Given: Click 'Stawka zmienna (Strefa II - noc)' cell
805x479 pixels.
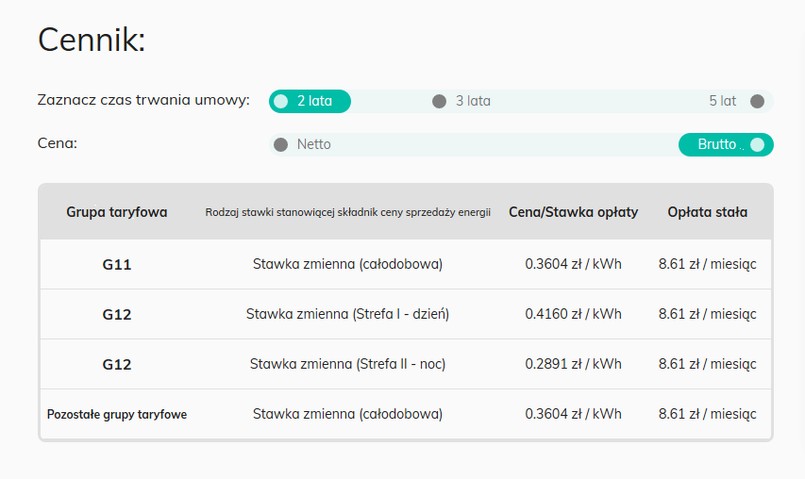Looking at the screenshot, I should 348,364.
